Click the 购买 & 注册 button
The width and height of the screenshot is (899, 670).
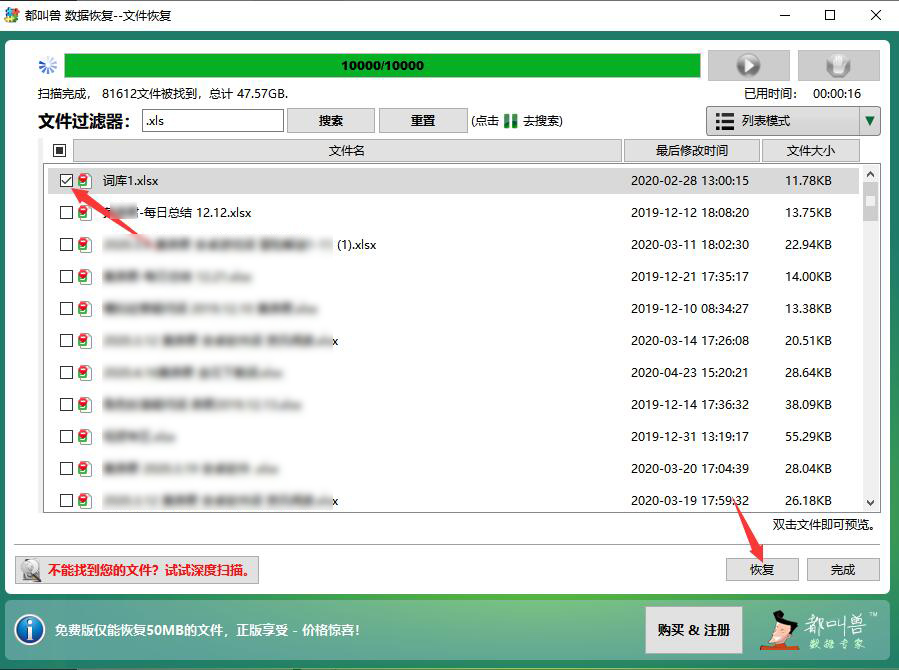(x=693, y=629)
